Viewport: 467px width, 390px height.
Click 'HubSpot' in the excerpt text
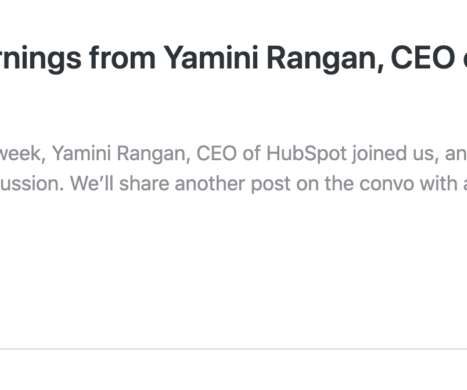pos(307,154)
